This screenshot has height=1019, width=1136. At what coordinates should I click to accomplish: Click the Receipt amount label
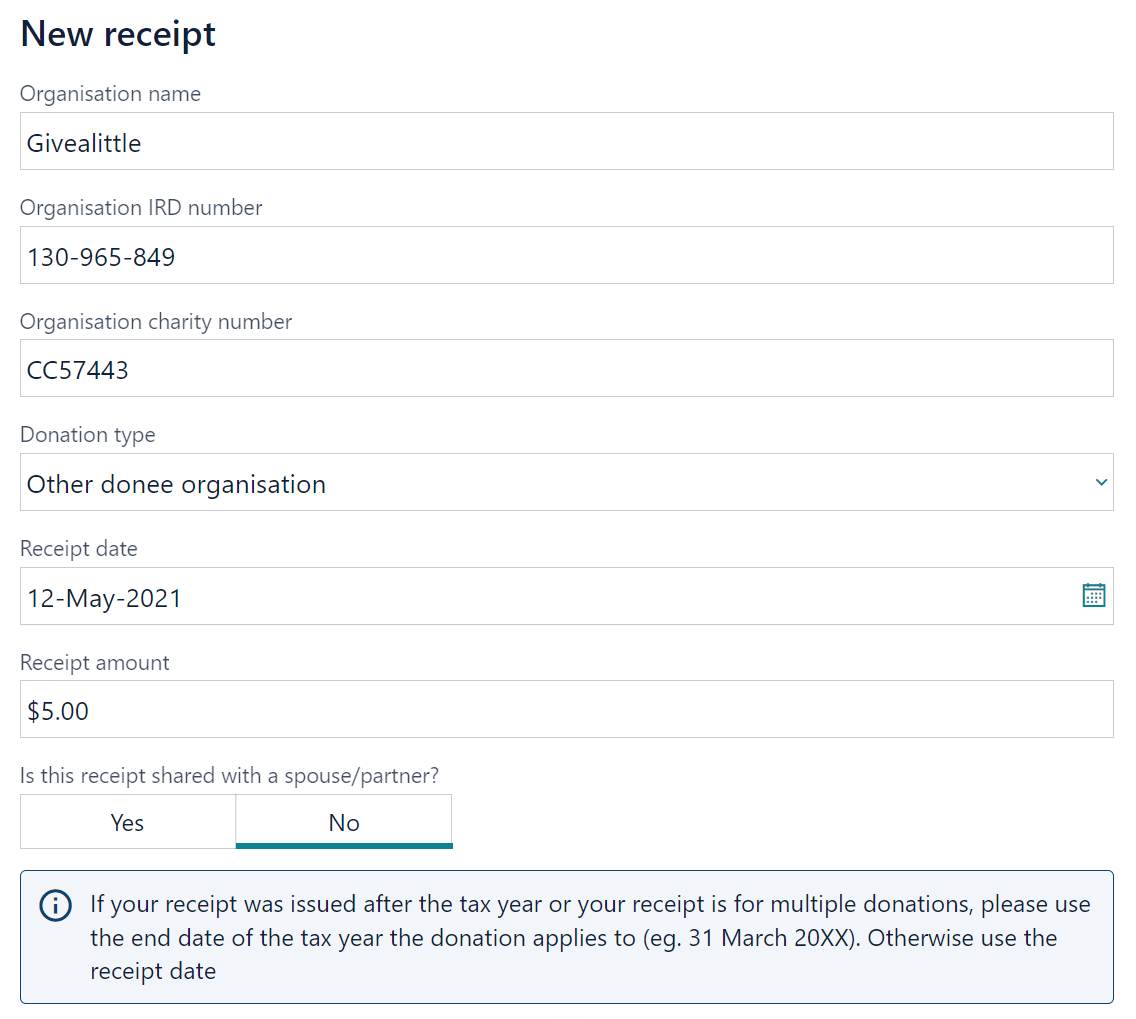[x=95, y=663]
